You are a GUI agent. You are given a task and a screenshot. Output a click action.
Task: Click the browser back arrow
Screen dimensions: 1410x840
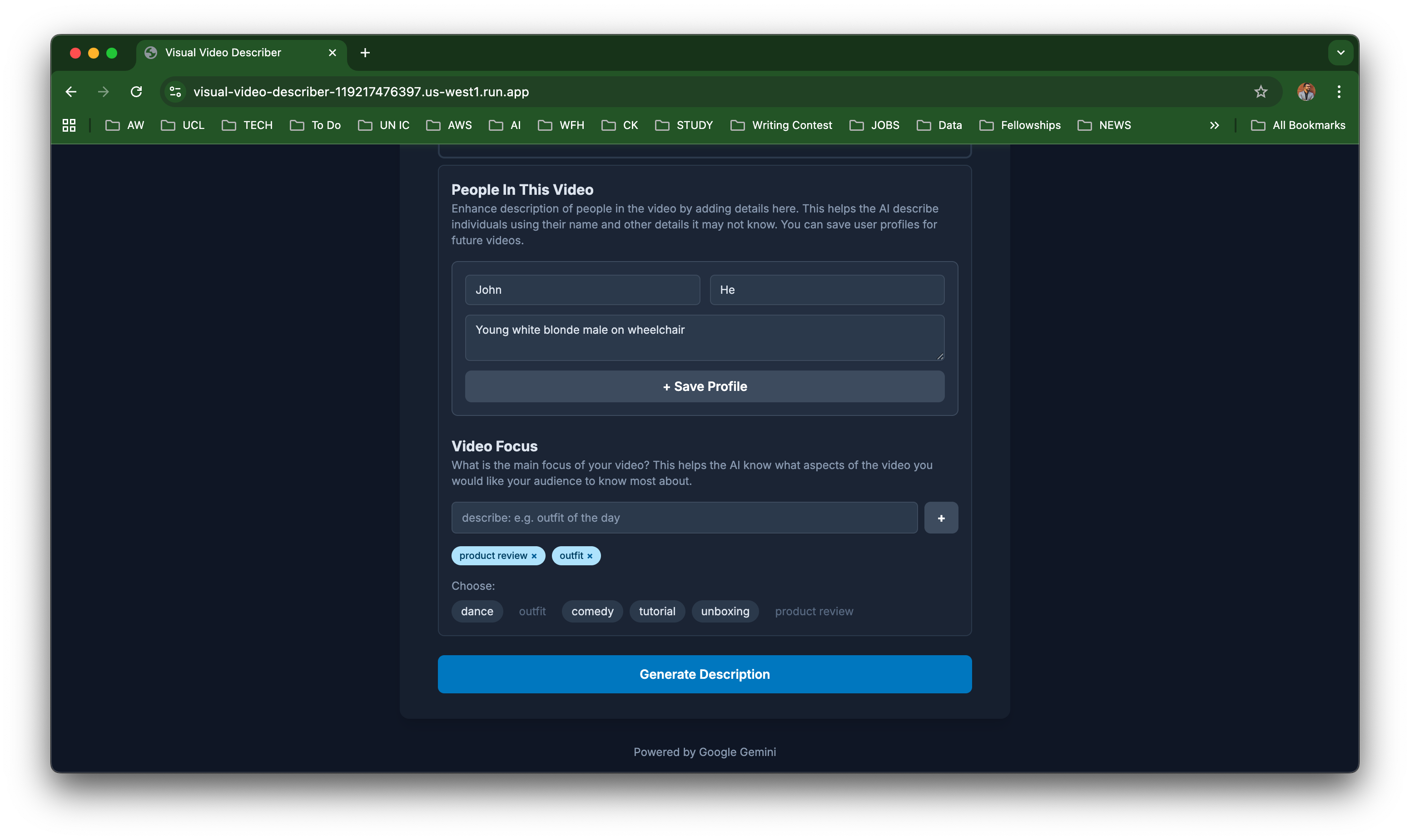(71, 92)
